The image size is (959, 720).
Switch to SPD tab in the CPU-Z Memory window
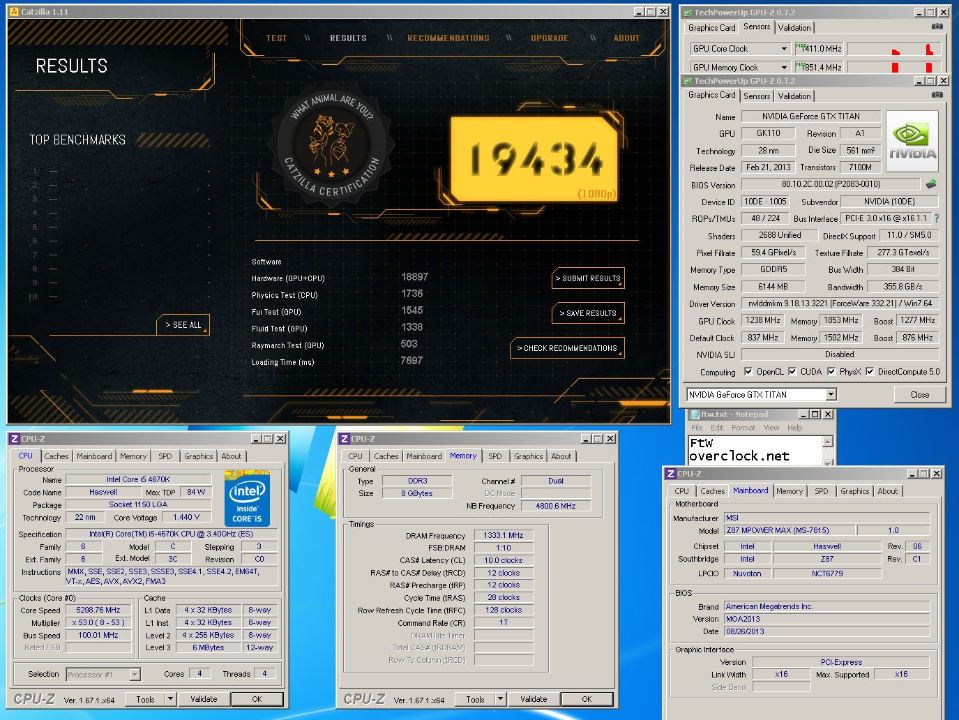(x=495, y=456)
